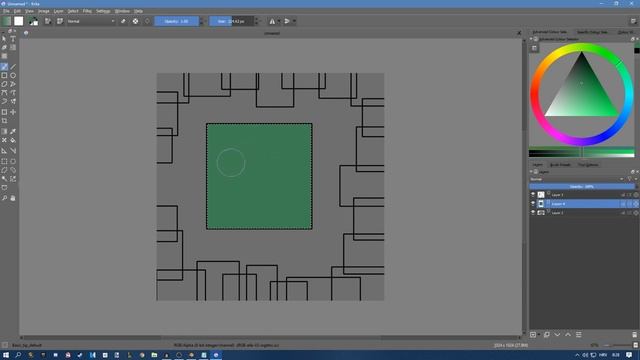Screen dimensions: 640x360
Task: Open the File menu
Action: [6, 11]
